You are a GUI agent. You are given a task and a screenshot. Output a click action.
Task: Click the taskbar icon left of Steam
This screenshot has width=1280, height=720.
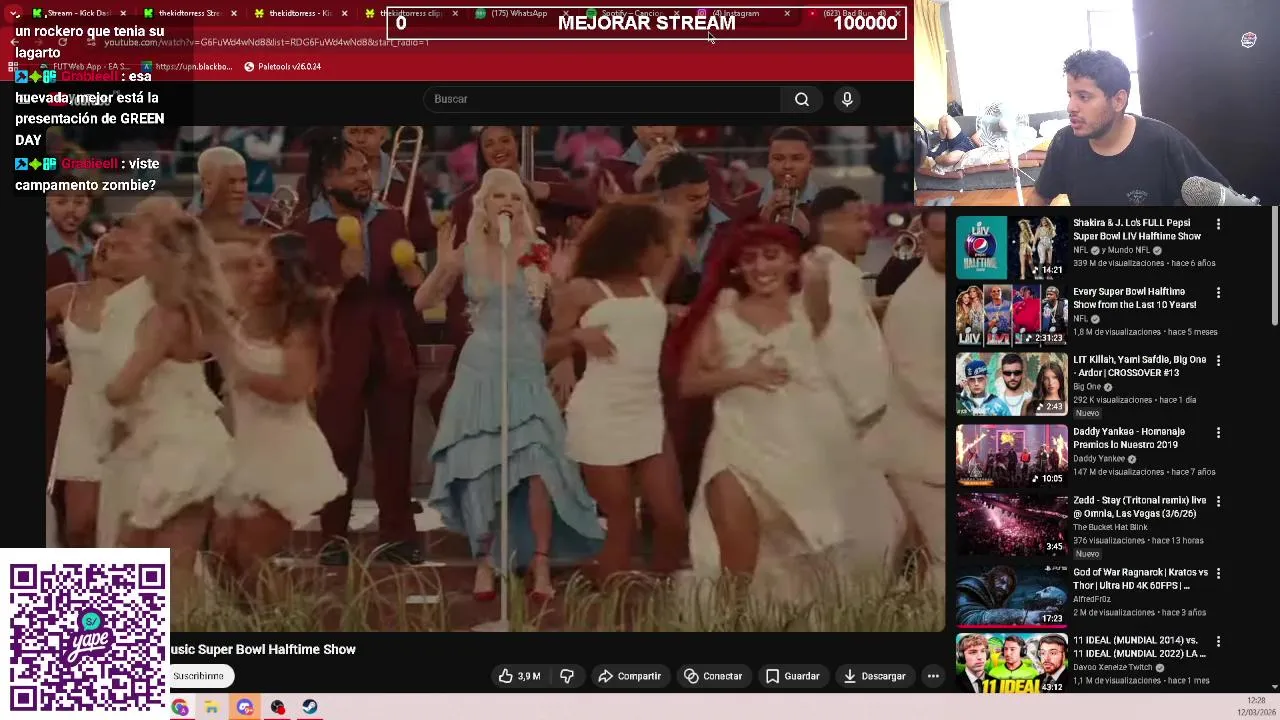tap(277, 707)
